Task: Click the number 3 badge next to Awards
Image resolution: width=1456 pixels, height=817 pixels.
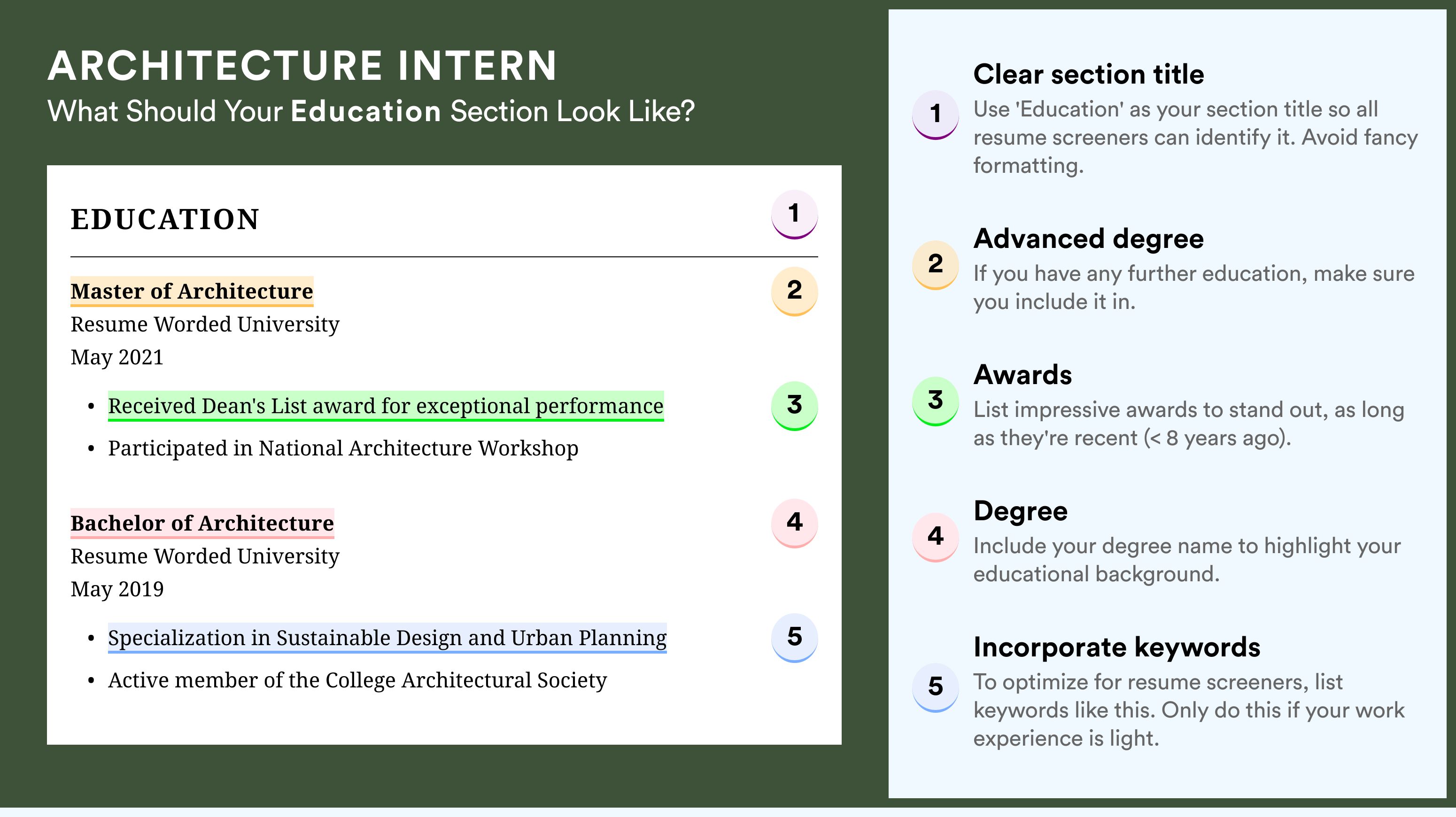Action: click(936, 401)
